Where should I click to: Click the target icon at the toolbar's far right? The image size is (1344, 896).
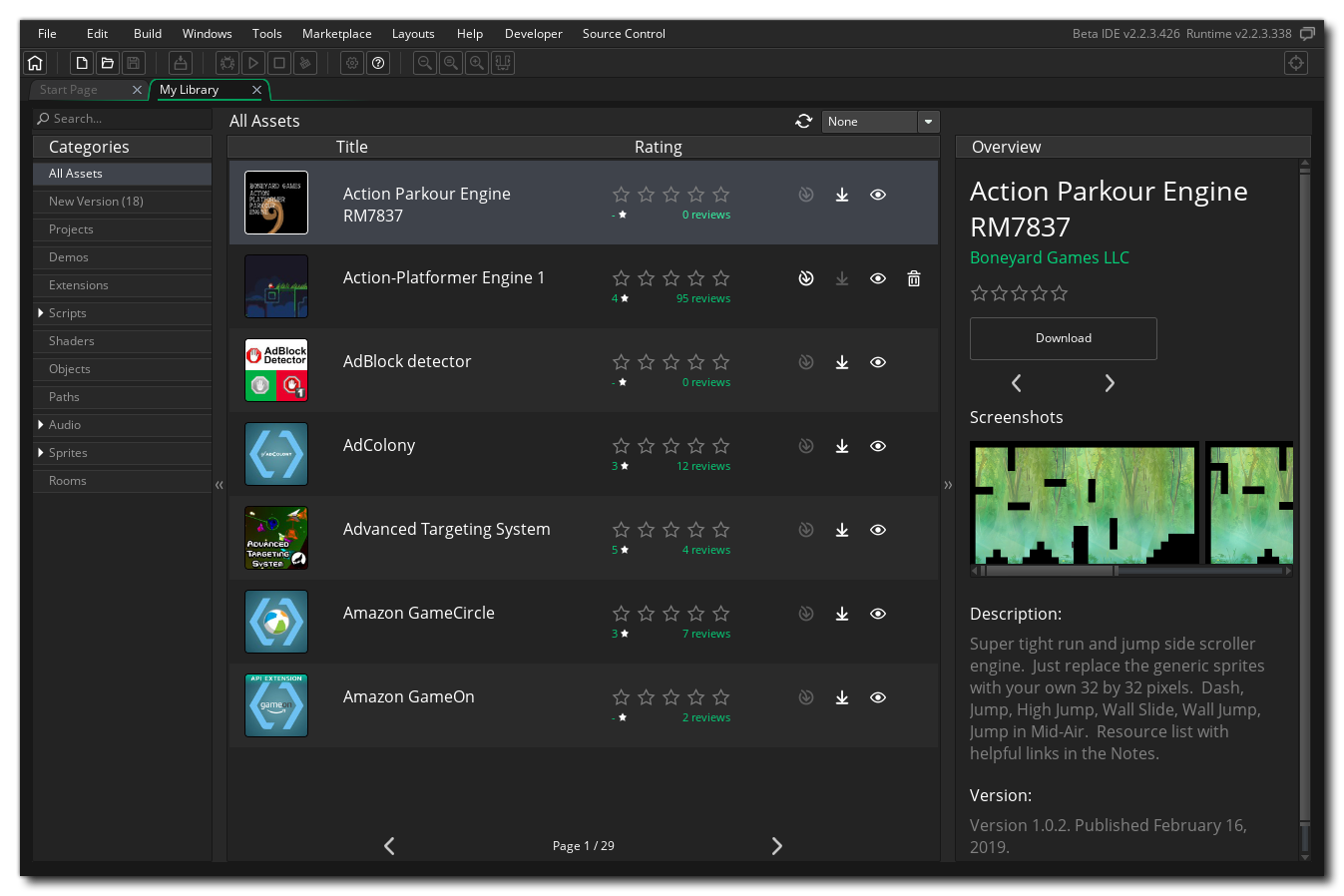(x=1296, y=63)
